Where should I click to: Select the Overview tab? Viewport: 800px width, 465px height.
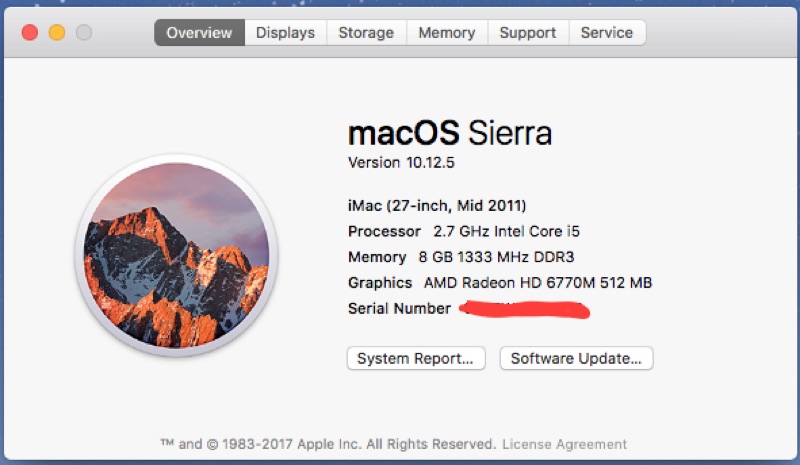tap(199, 33)
